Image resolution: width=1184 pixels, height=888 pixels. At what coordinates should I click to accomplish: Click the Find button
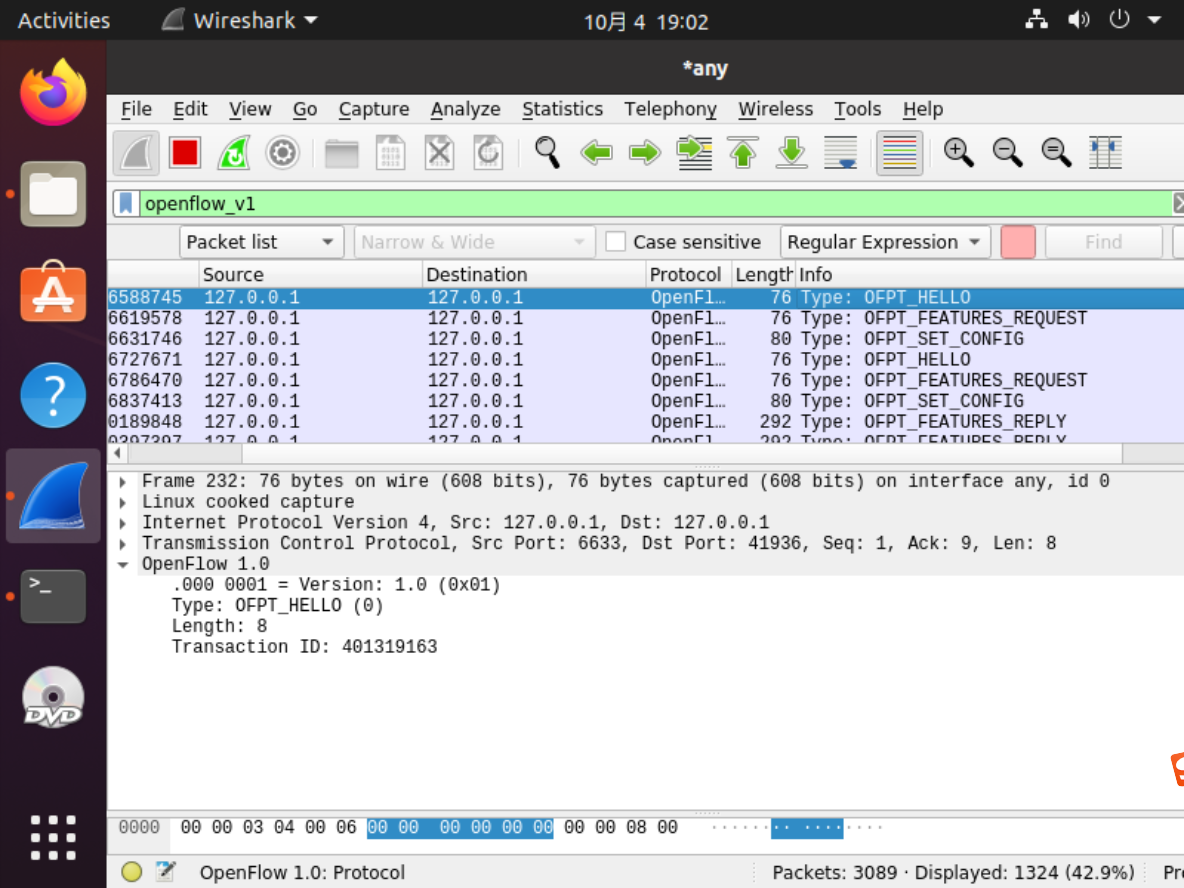[x=1103, y=242]
